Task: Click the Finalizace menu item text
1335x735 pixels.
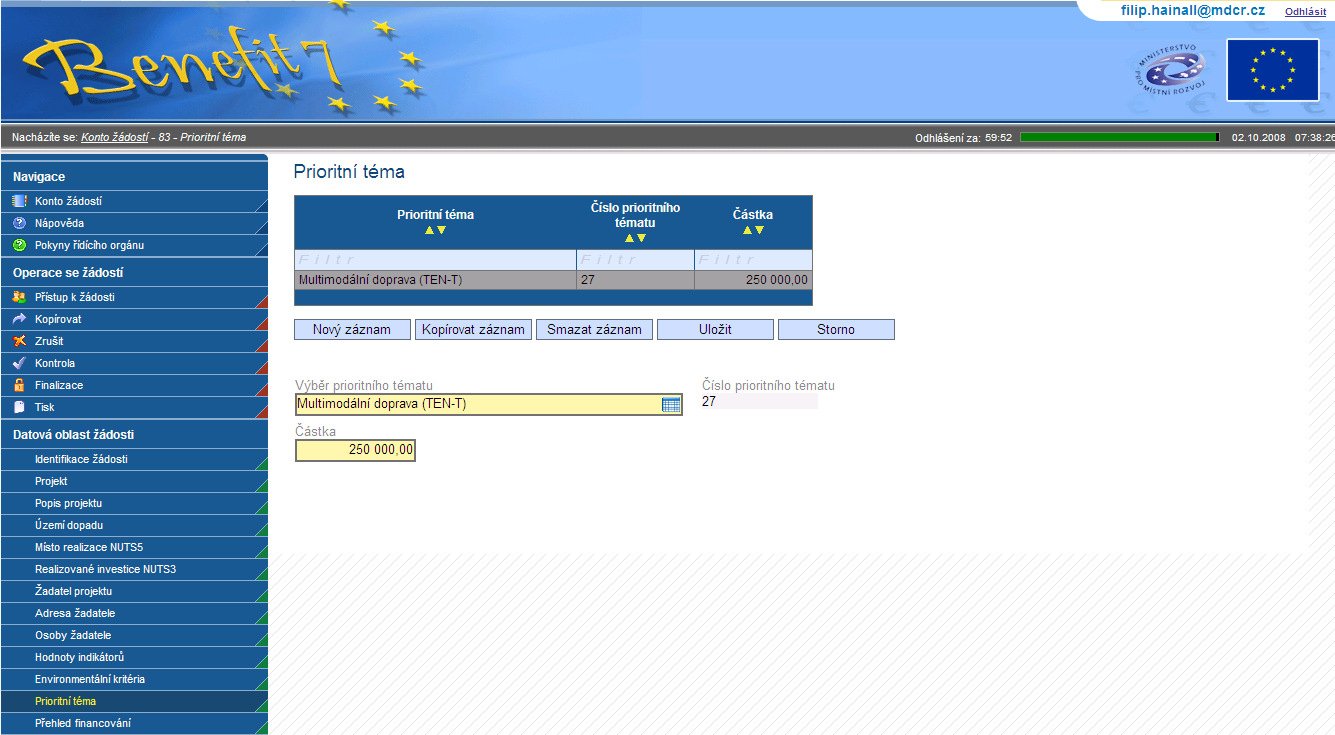Action: pyautogui.click(x=59, y=385)
